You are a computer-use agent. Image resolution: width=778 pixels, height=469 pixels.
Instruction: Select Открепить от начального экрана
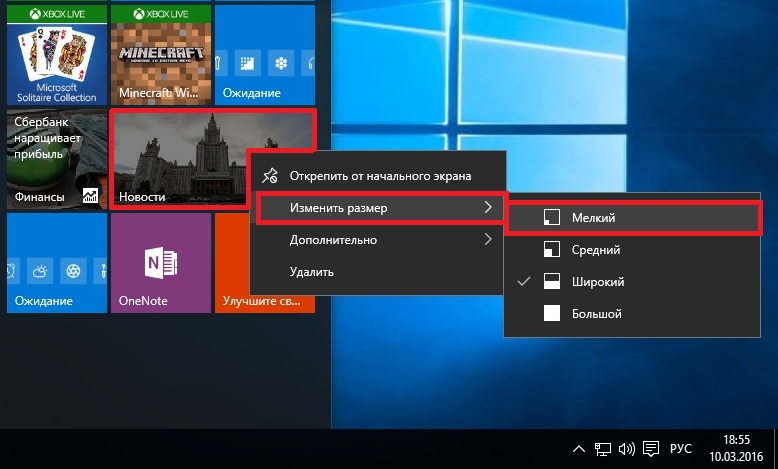(x=378, y=176)
